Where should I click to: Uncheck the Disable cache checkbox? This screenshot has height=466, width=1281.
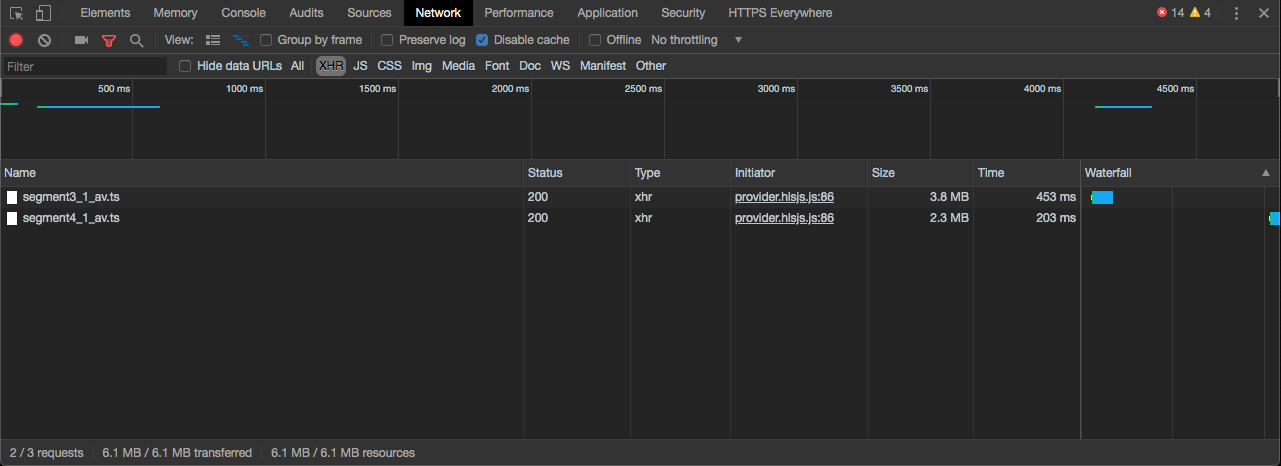pos(482,40)
